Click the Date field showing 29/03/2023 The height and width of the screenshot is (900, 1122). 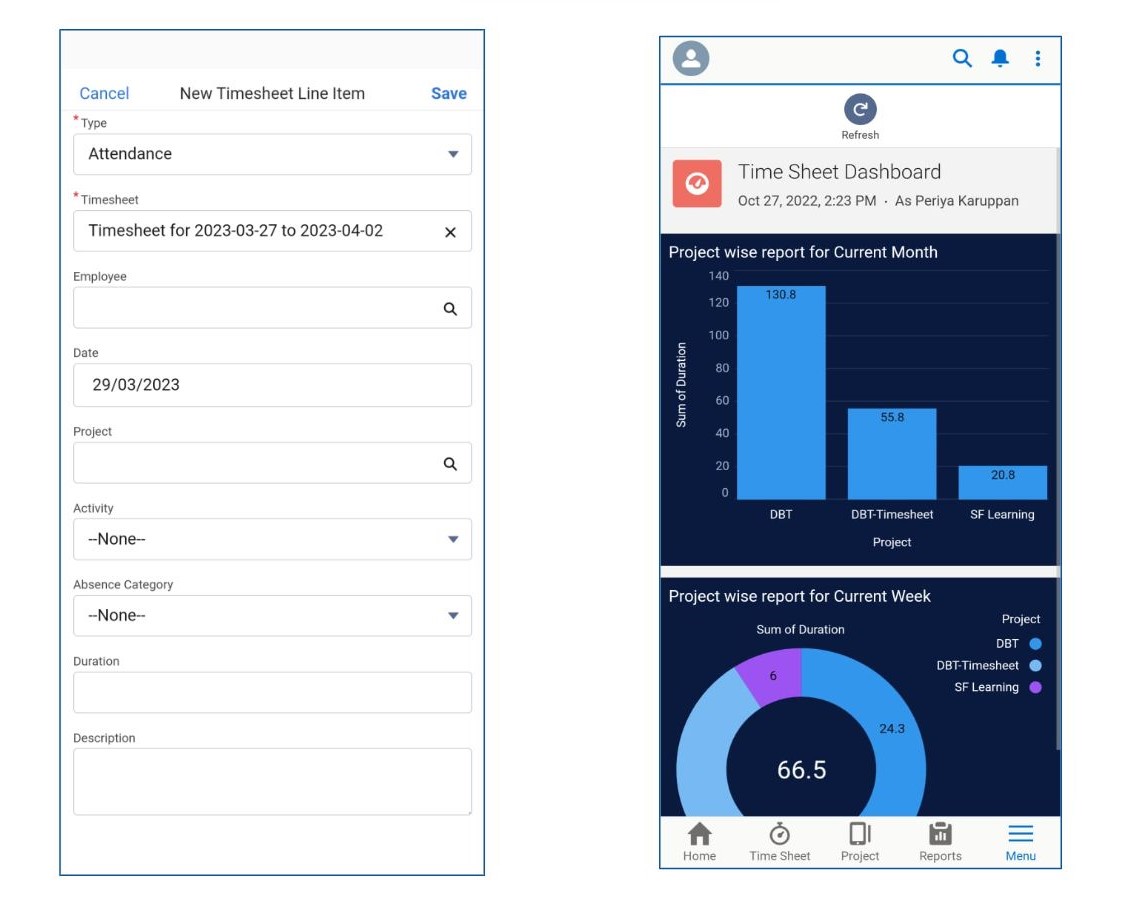coord(272,385)
